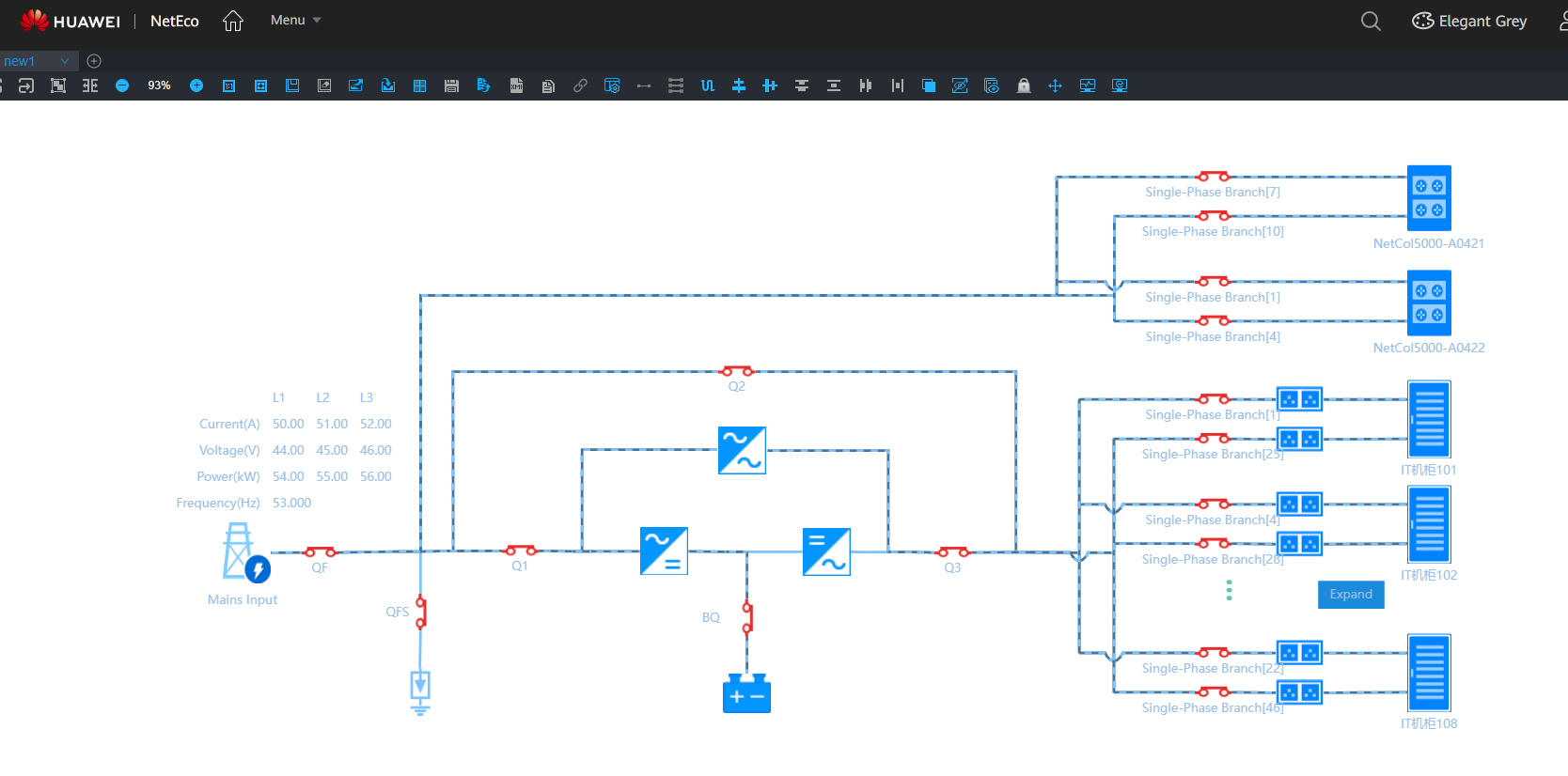
Task: Open the search magnifier in header
Action: click(x=1371, y=21)
